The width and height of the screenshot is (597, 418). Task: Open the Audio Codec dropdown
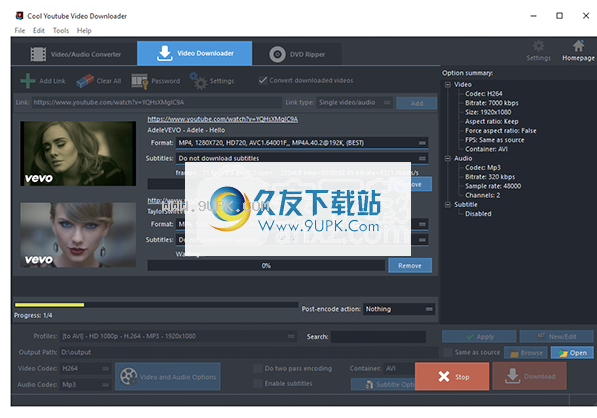tap(86, 384)
